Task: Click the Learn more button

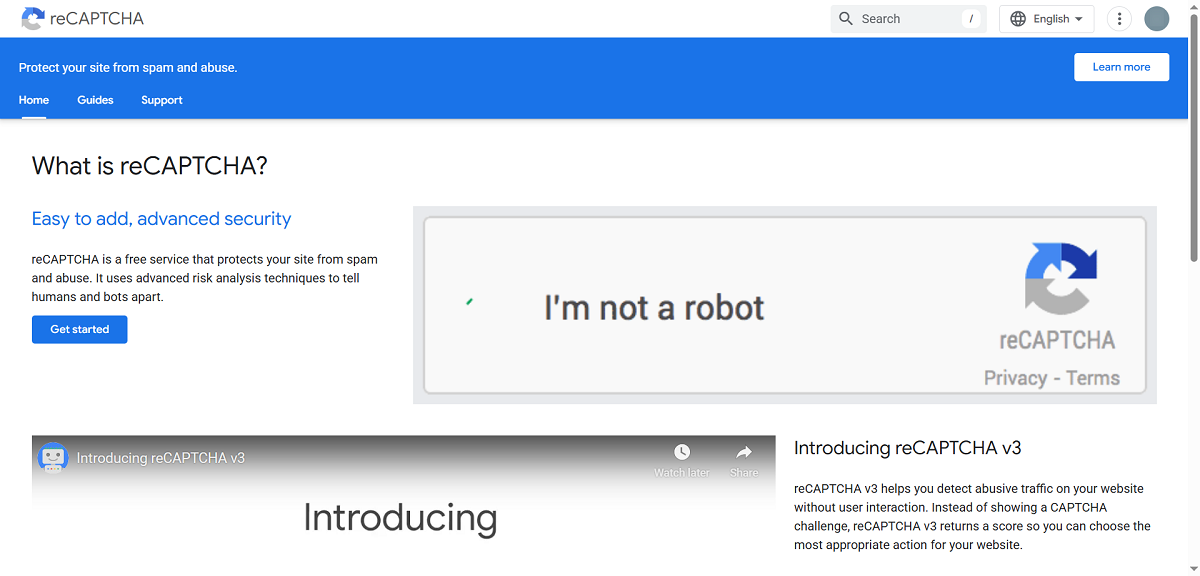Action: click(x=1121, y=66)
